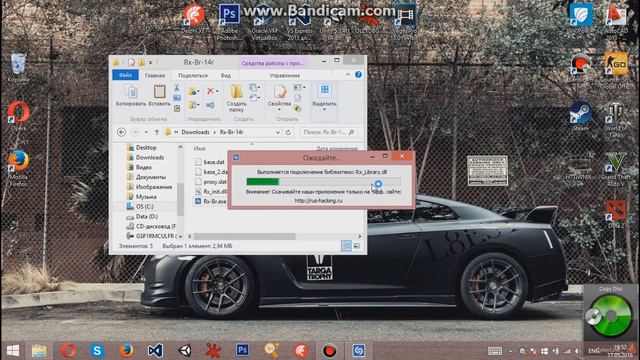The height and width of the screenshot is (360, 640).
Task: Open the address bar history dropdown
Action: [x=278, y=132]
